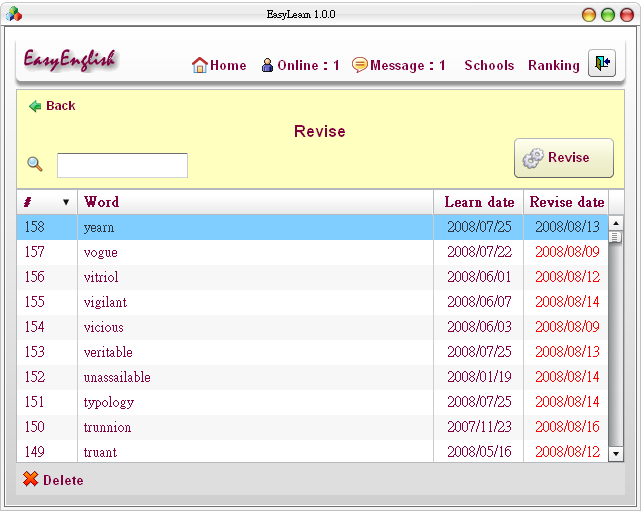Click the red X delete icon
Screen dimensions: 641x511
pyautogui.click(x=31, y=479)
